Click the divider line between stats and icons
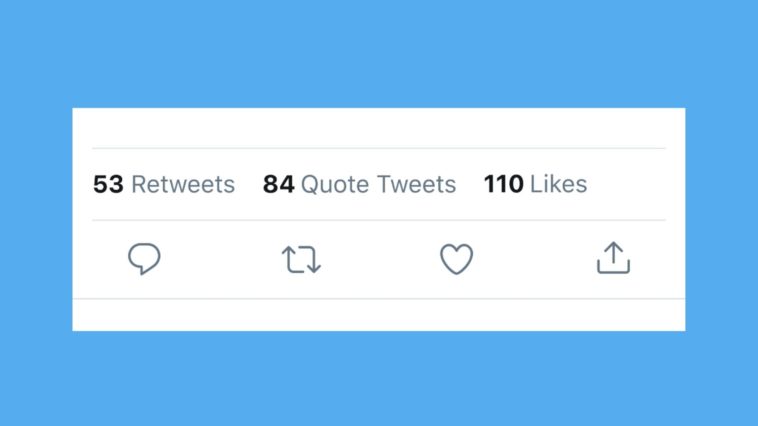This screenshot has height=426, width=758. click(x=380, y=220)
